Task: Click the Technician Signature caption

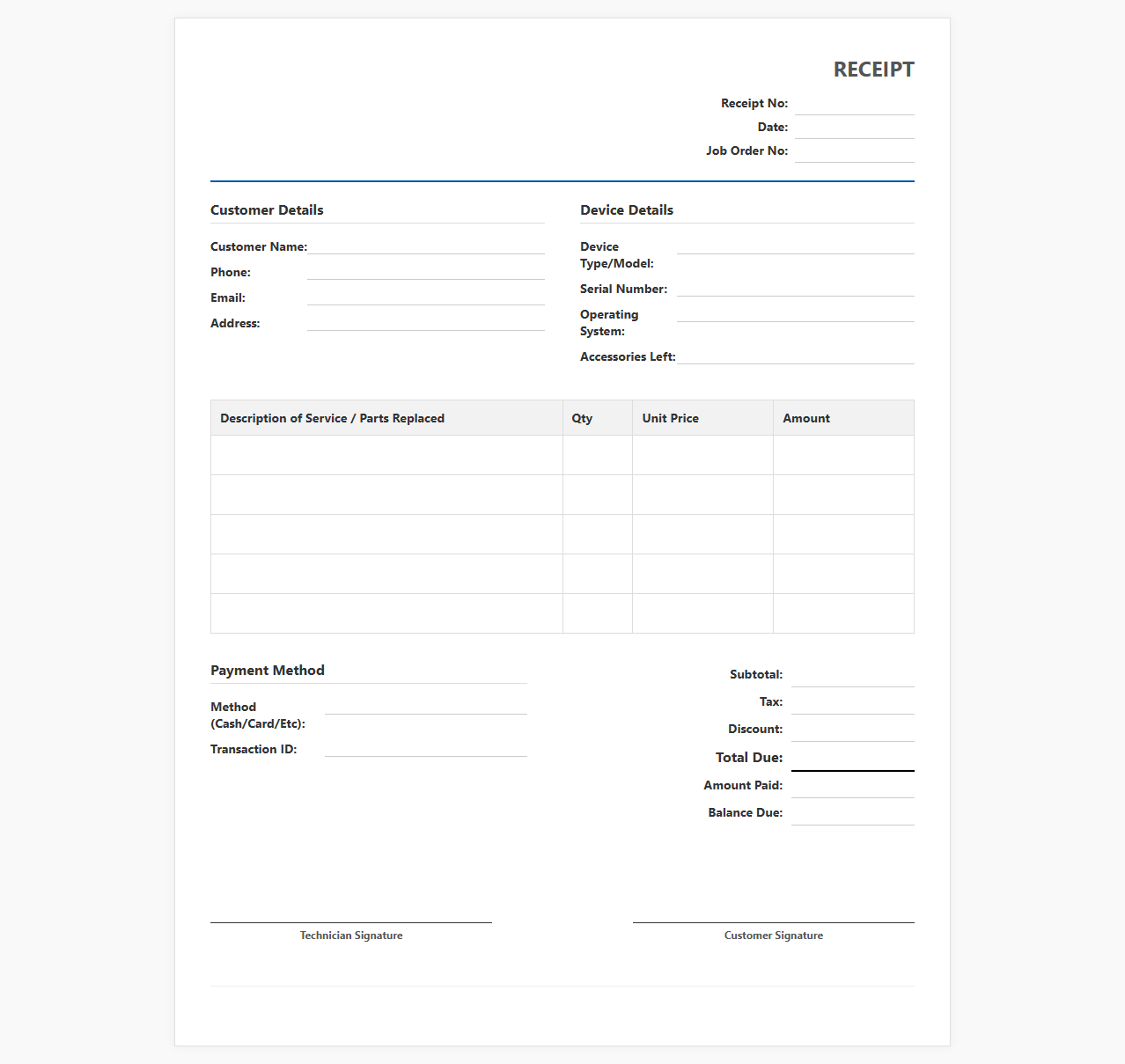Action: point(351,936)
